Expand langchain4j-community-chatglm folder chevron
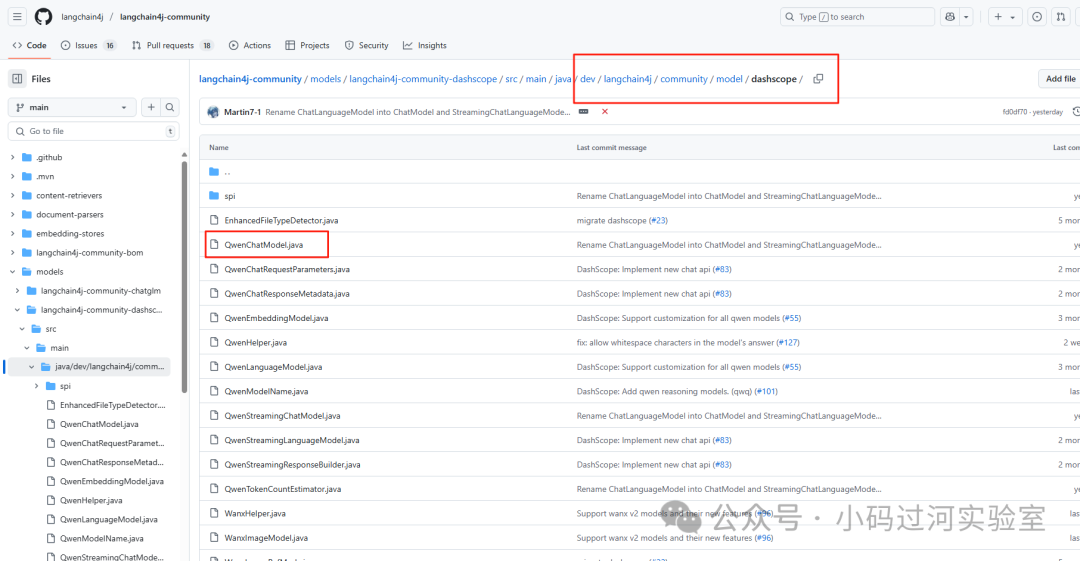1080x561 pixels. coord(17,291)
